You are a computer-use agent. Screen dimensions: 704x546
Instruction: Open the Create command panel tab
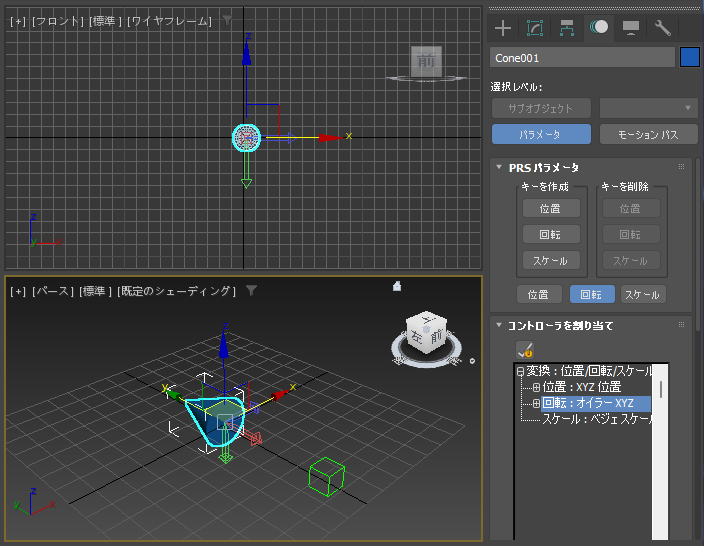[503, 28]
